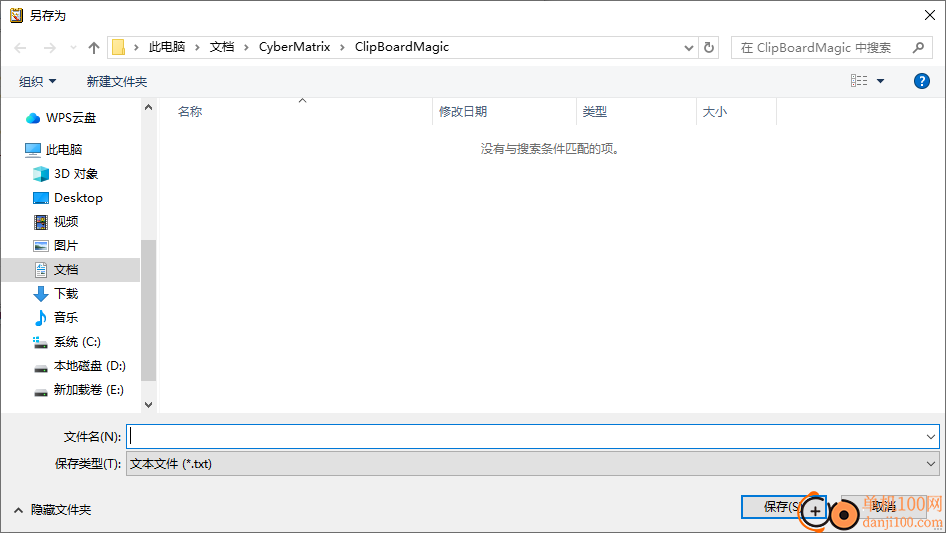Create a new folder with 新建文件夹

(116, 81)
